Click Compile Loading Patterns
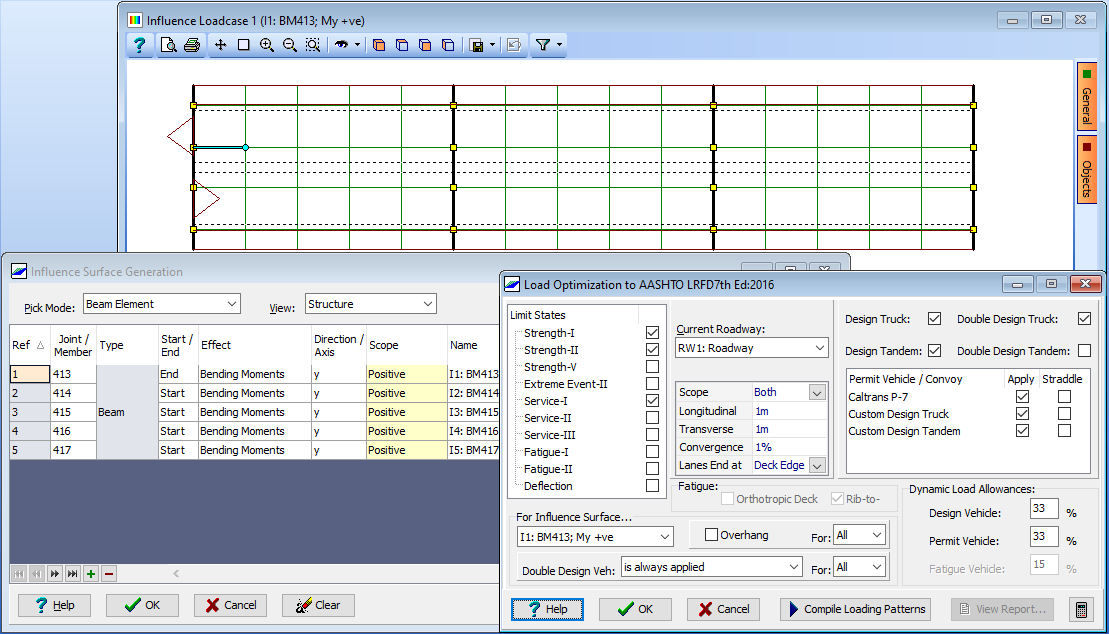This screenshot has width=1109, height=634. pos(855,609)
